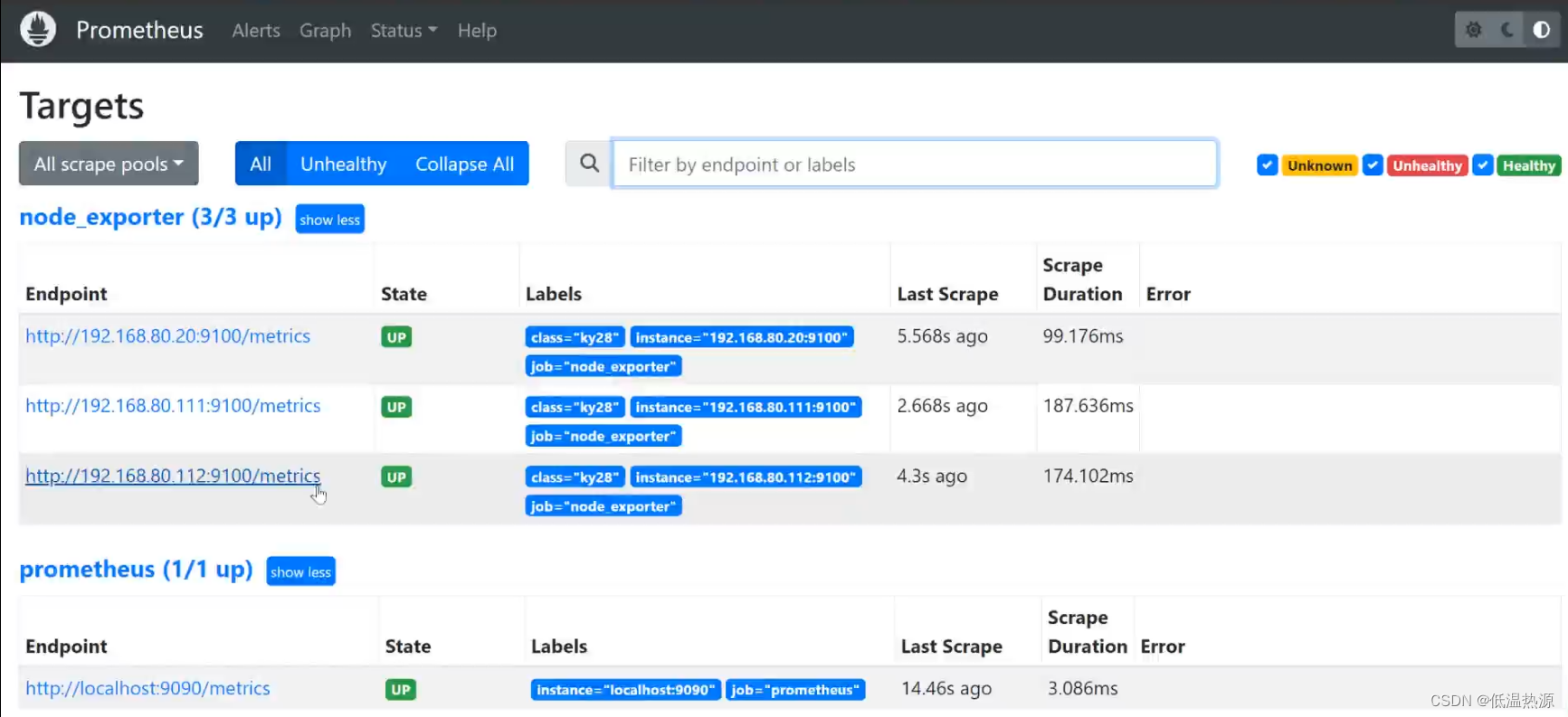
Task: Open the localhost:9090 metrics endpoint
Action: point(147,688)
